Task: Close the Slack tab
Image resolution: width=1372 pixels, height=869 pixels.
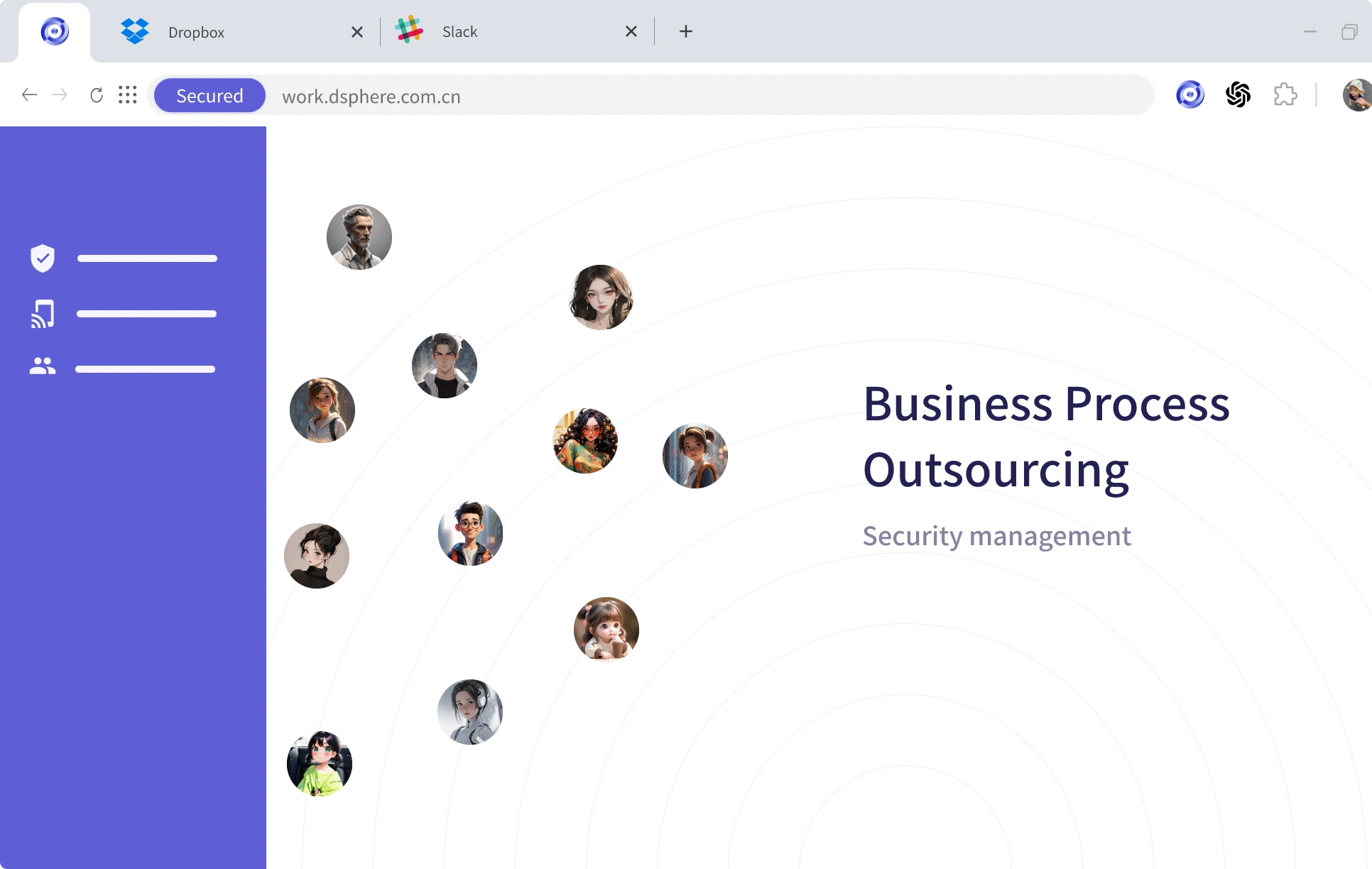Action: (x=631, y=31)
